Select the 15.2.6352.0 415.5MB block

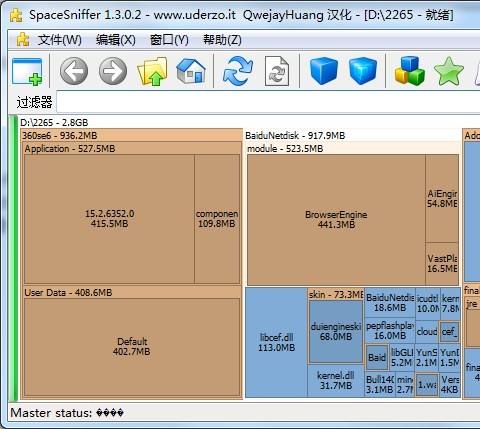(x=109, y=219)
